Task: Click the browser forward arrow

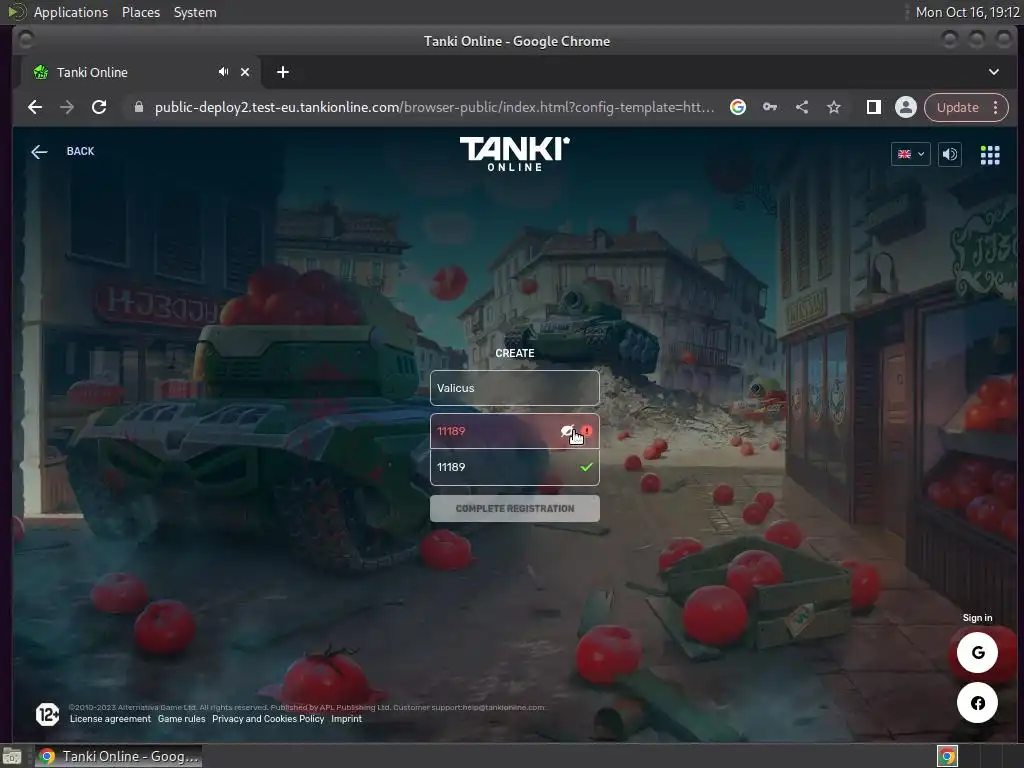Action: pyautogui.click(x=67, y=107)
